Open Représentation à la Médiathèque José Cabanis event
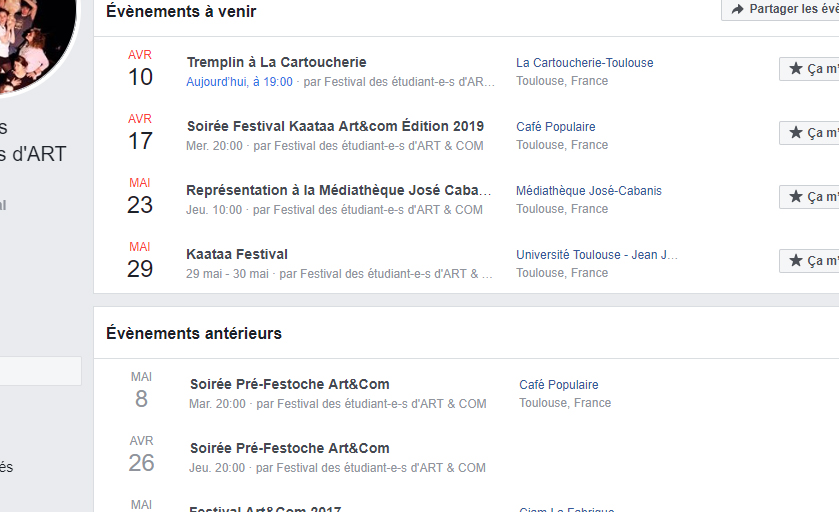 pyautogui.click(x=338, y=190)
